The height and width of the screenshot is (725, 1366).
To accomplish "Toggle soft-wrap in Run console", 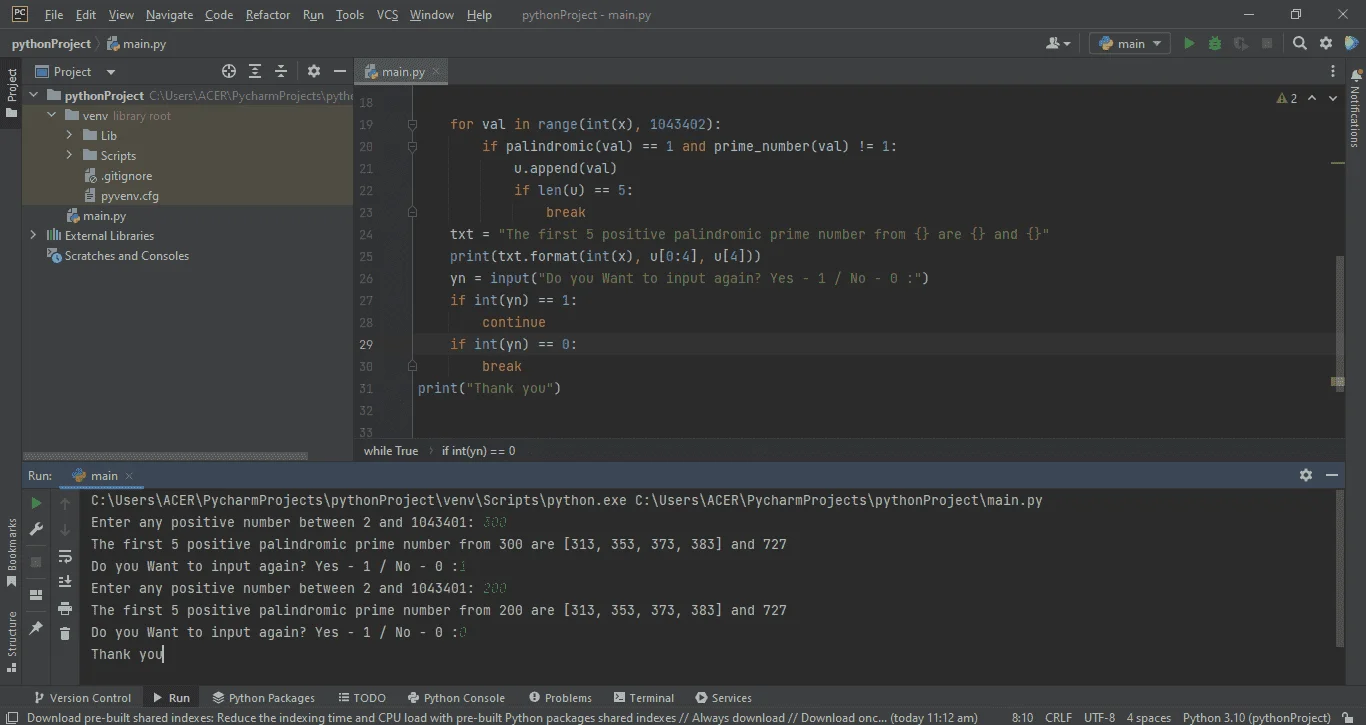I will [65, 556].
